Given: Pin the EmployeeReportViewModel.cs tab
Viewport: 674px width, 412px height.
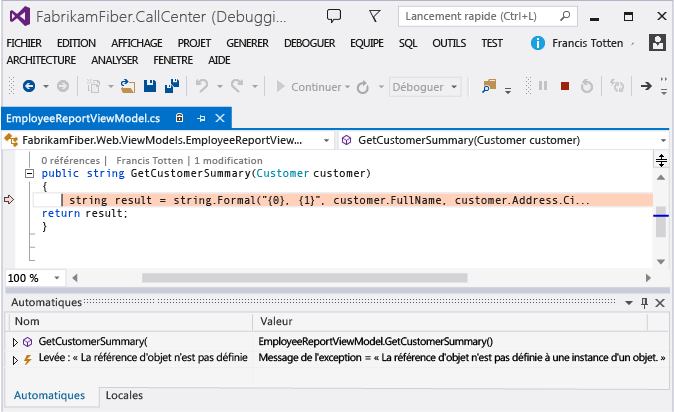Looking at the screenshot, I should pyautogui.click(x=201, y=118).
